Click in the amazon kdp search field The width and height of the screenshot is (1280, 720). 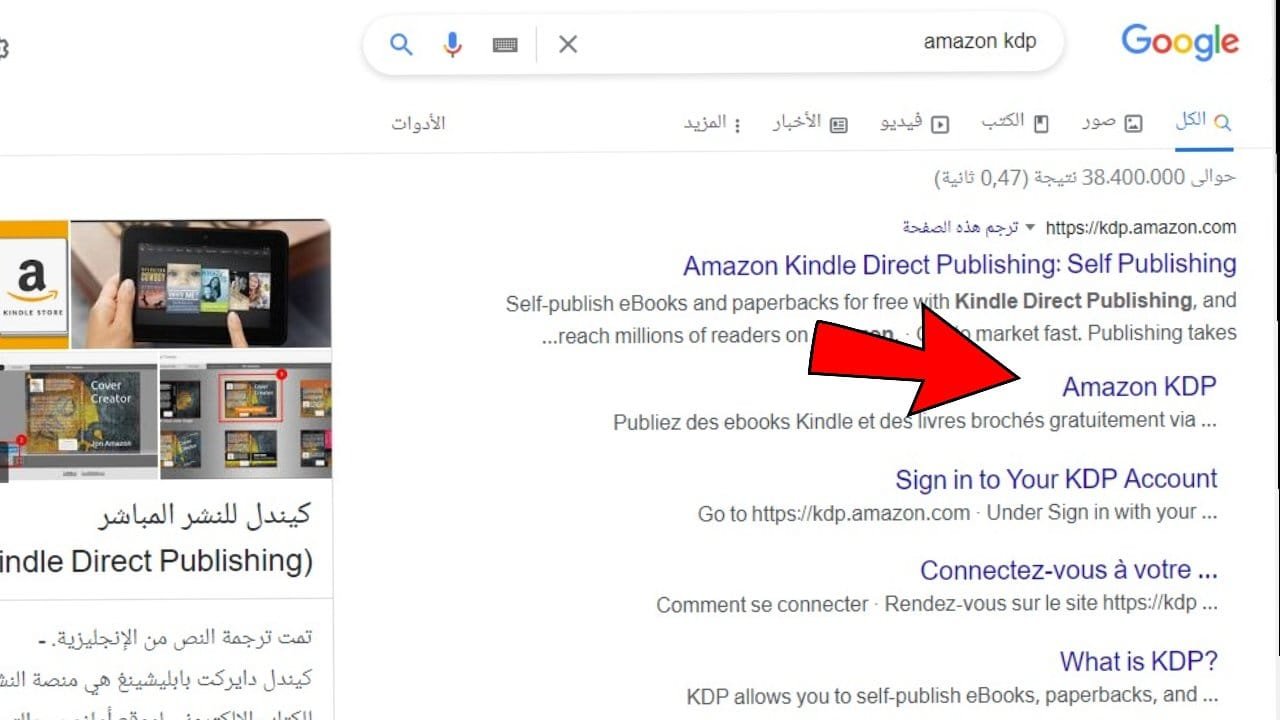800,43
